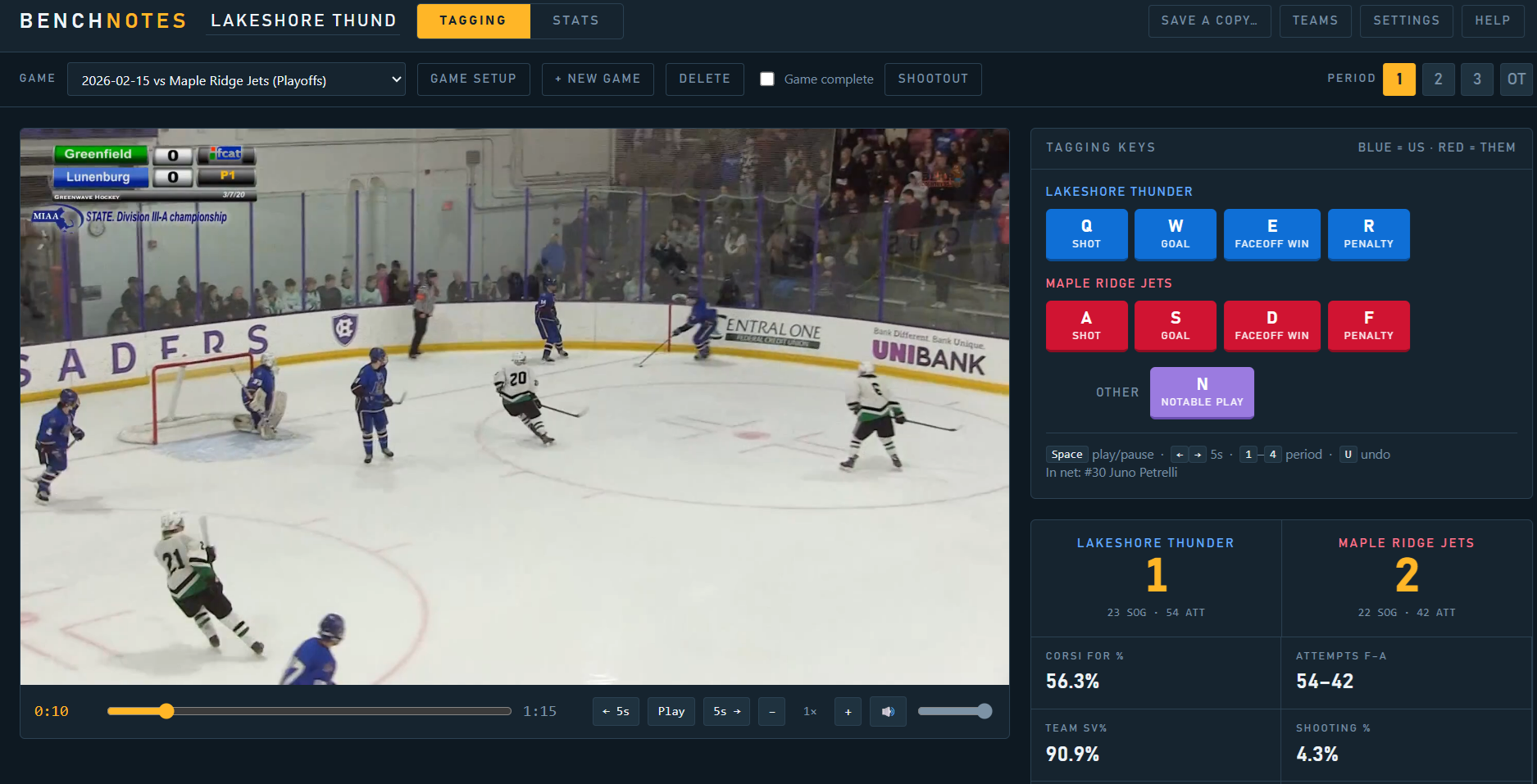The height and width of the screenshot is (784, 1537).
Task: Click the Shooting % 4.3% value
Action: [1316, 754]
